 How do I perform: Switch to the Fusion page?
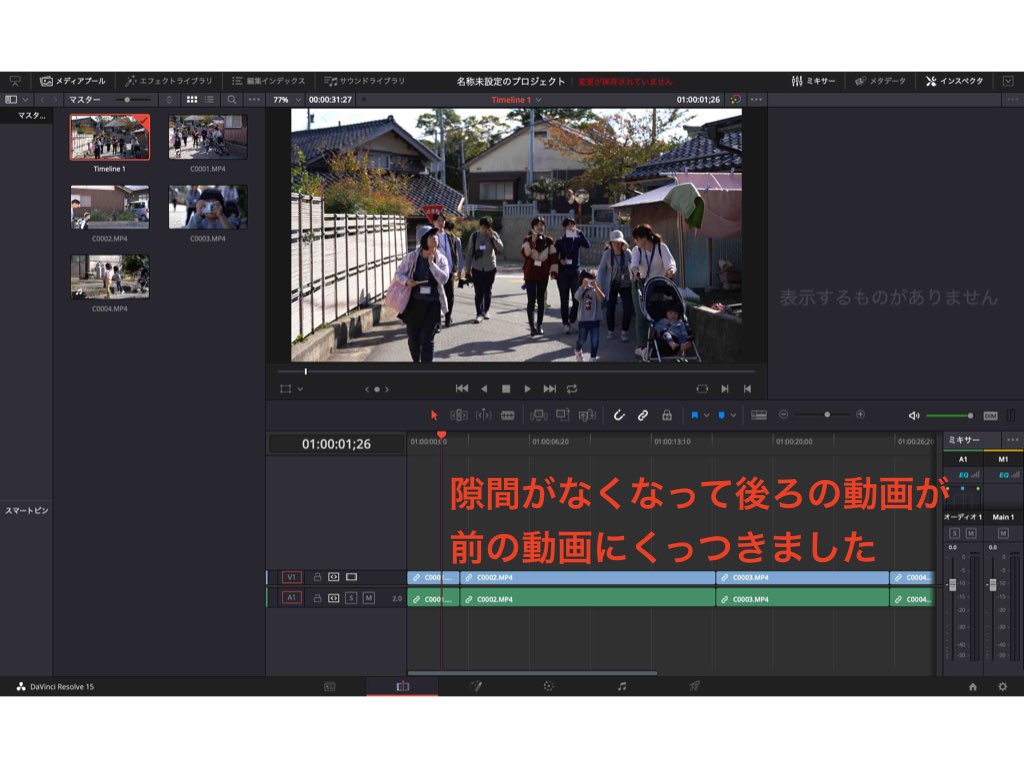point(476,686)
